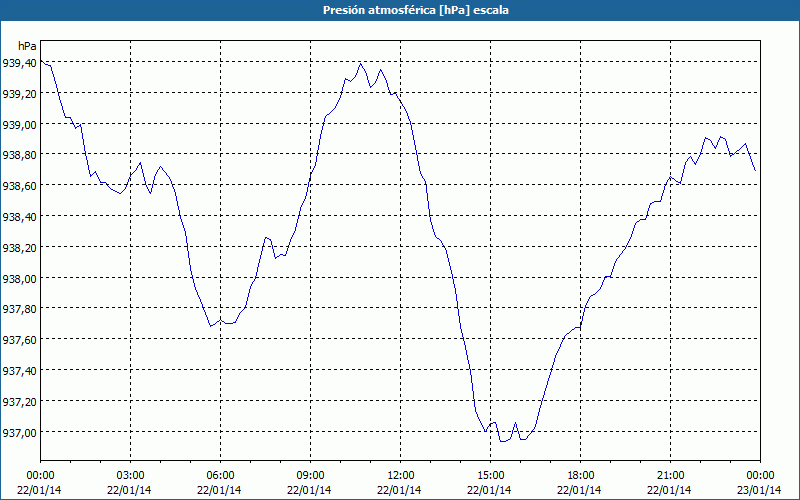Viewport: 800px width, 500px height.
Task: Pick the 938,80 pressure axis value
Action: pyautogui.click(x=19, y=155)
